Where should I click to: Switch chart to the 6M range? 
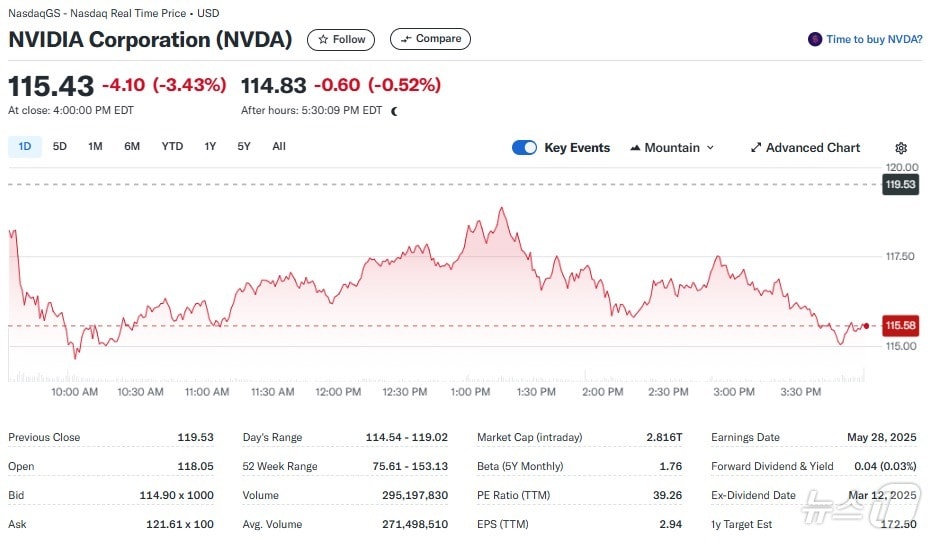tap(132, 147)
